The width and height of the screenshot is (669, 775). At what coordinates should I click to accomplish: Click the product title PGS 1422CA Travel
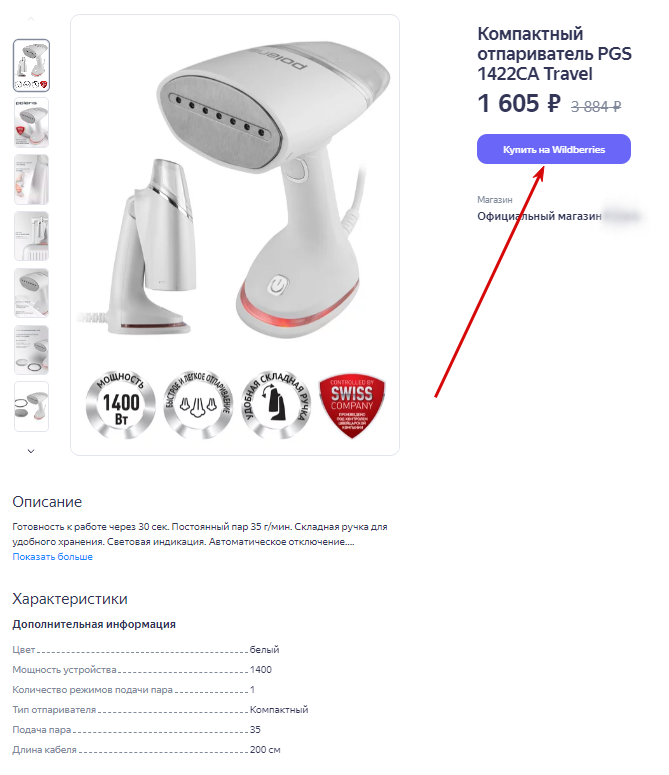click(x=554, y=54)
